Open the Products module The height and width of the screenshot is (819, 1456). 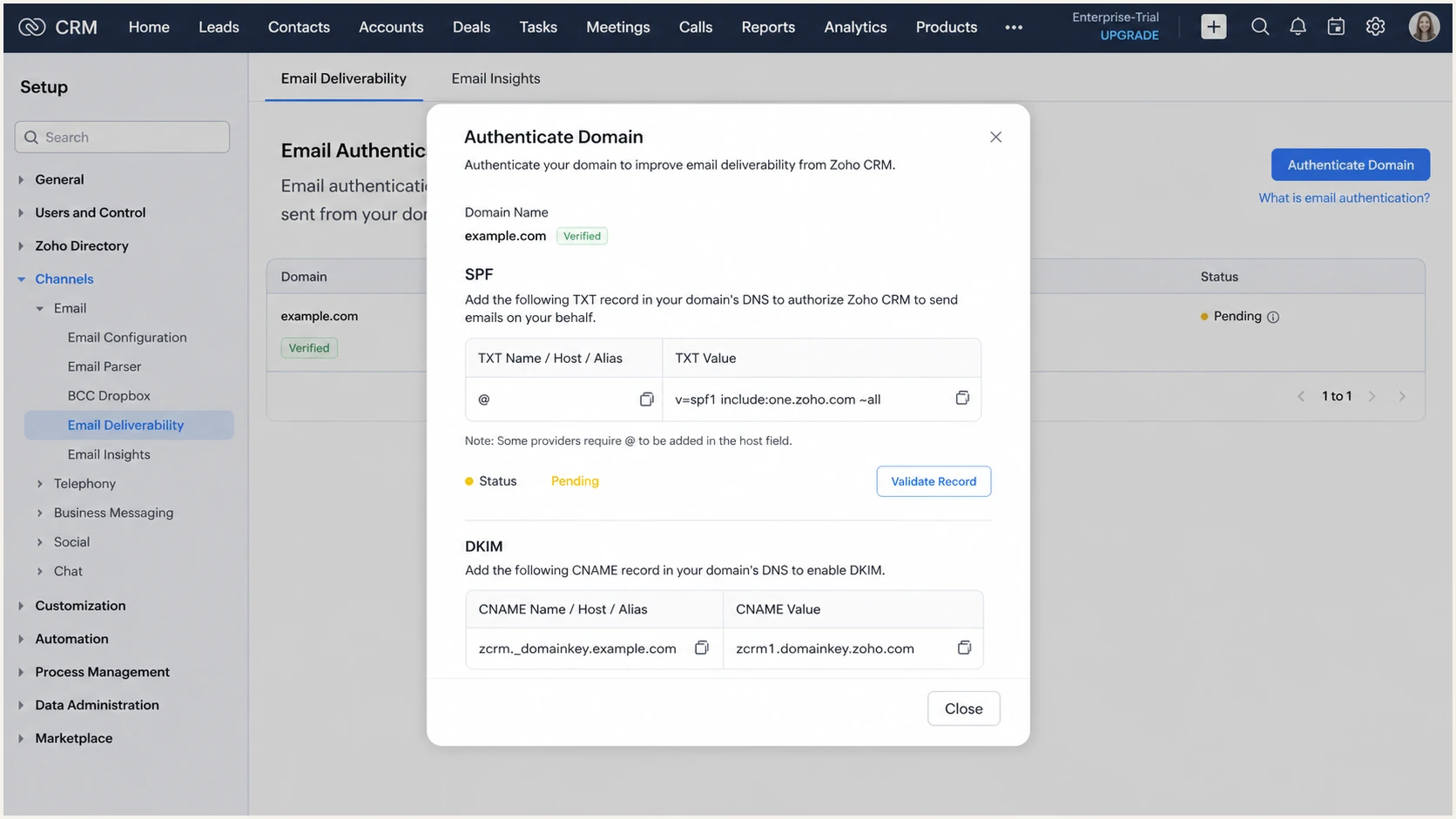(x=947, y=27)
